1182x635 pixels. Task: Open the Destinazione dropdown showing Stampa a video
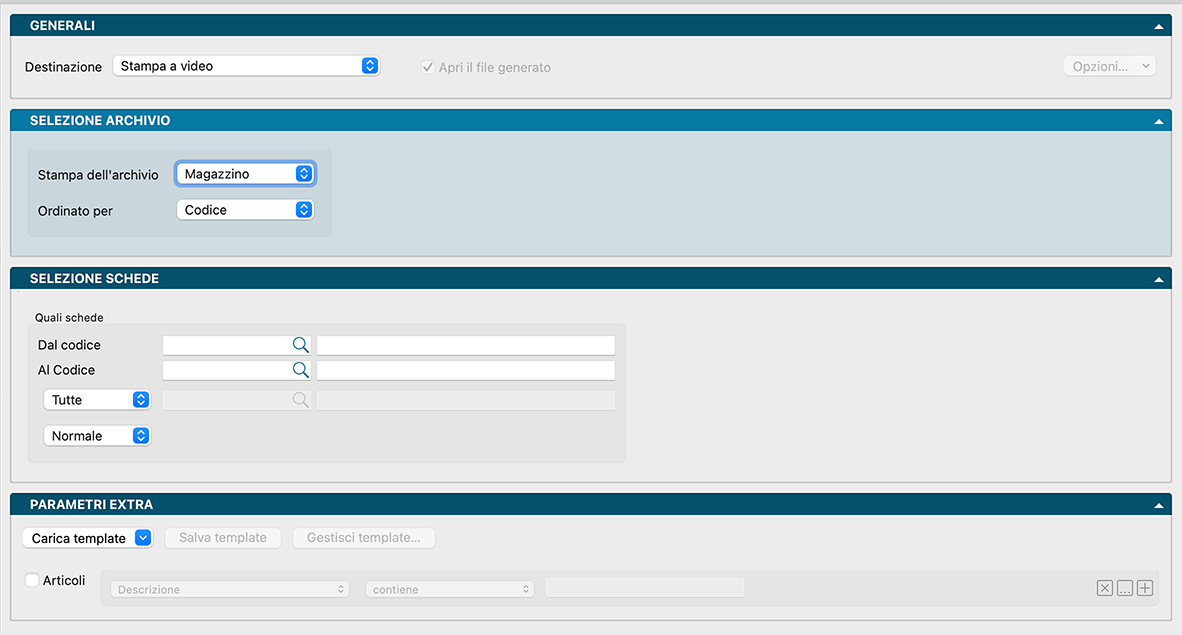[246, 66]
